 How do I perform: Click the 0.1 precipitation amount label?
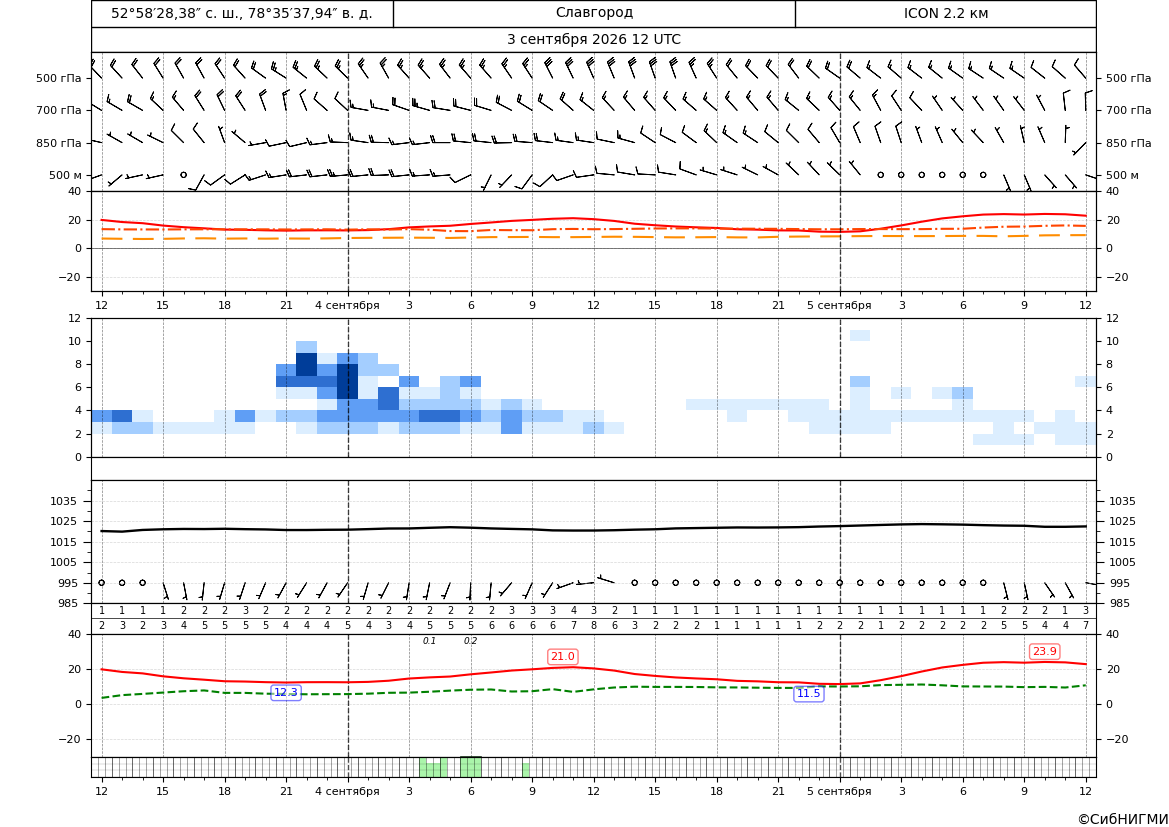pyautogui.click(x=429, y=641)
